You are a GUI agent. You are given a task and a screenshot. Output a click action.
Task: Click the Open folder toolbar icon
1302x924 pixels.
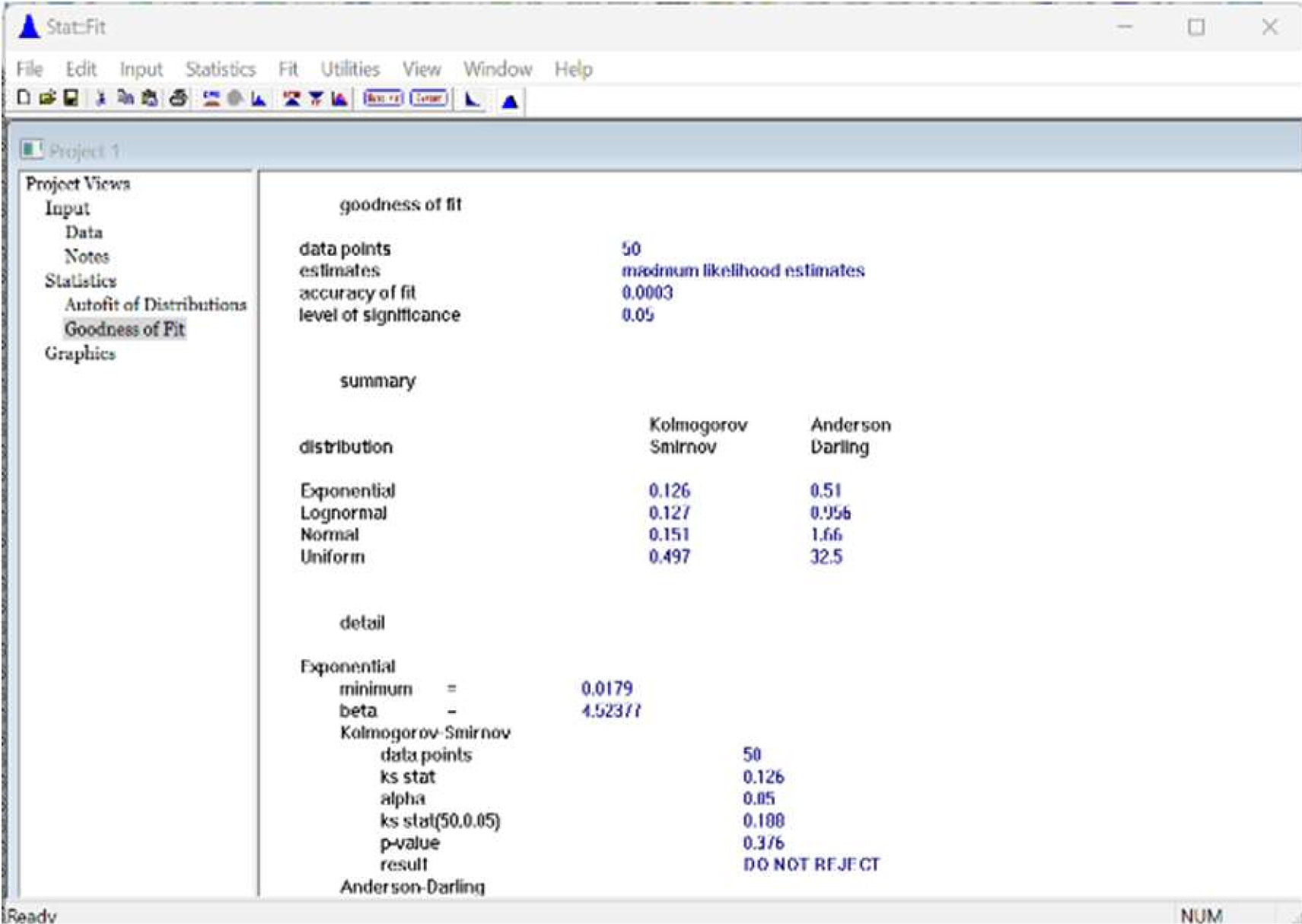tap(47, 98)
